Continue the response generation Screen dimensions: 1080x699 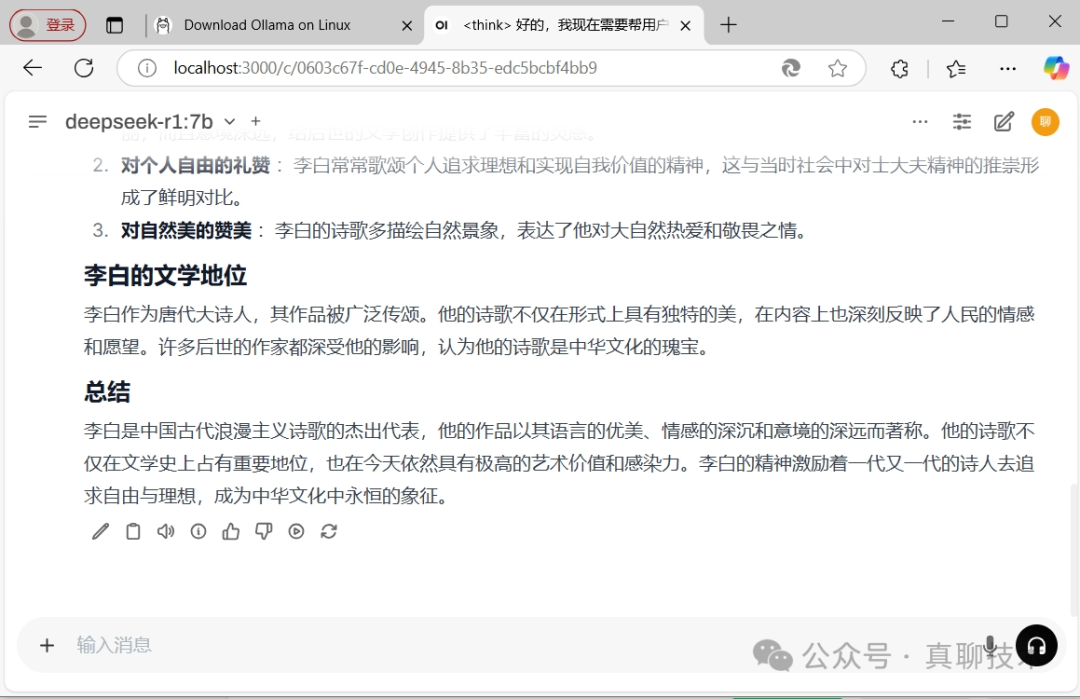(x=296, y=531)
